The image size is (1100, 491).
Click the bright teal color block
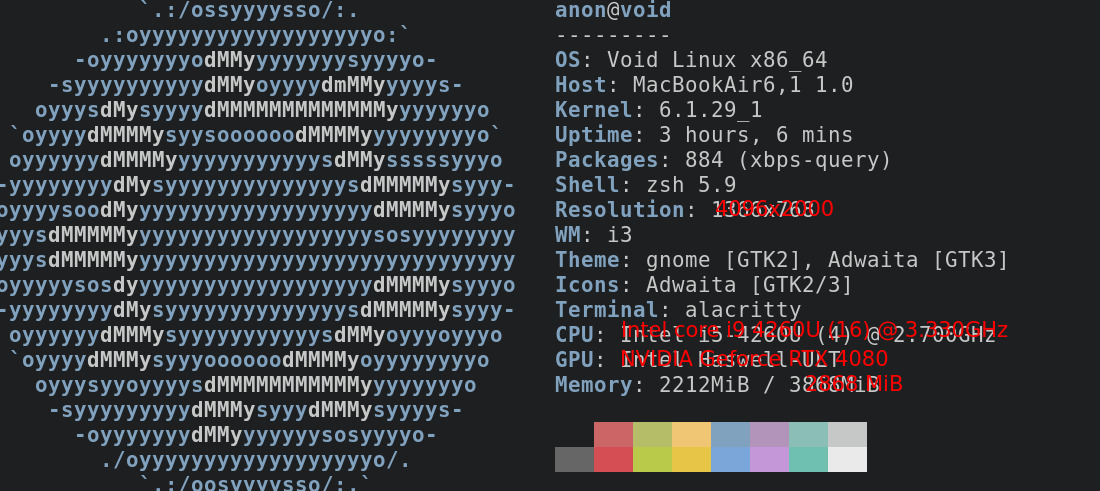[808, 459]
